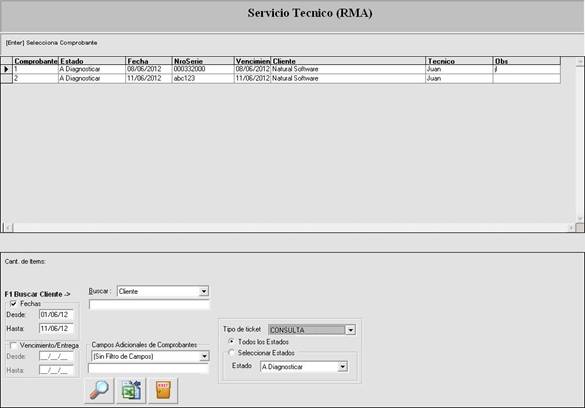Focus the Buscar text input box

(149, 305)
